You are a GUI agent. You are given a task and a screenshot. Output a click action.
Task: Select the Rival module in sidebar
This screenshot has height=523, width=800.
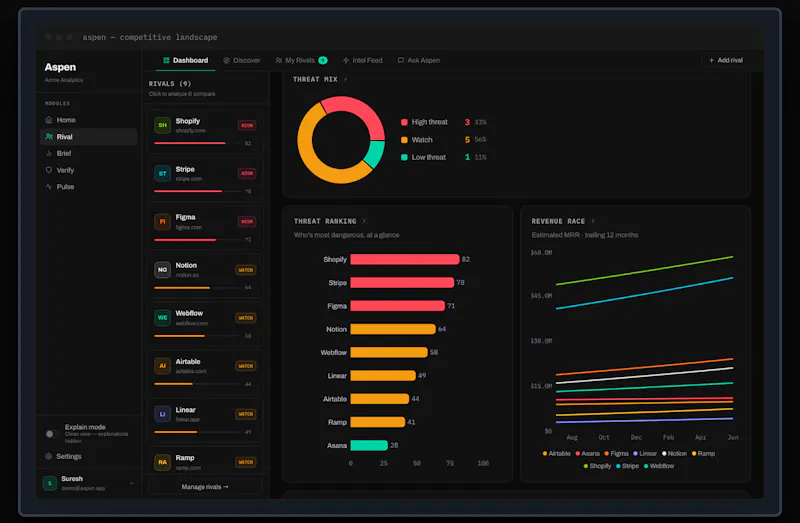(x=88, y=137)
